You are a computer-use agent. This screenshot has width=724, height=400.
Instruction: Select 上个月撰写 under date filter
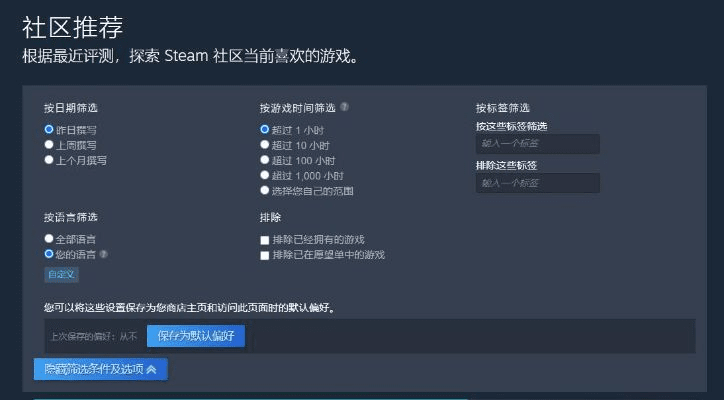pos(49,160)
